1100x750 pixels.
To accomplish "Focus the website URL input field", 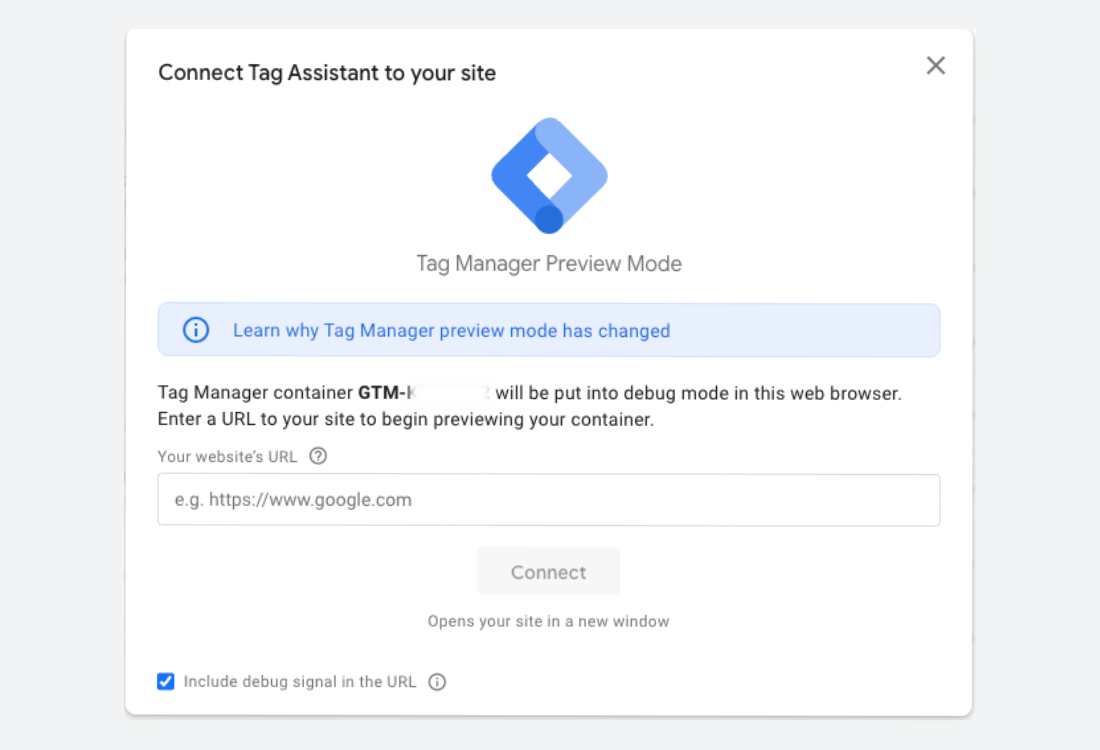I will [549, 500].
